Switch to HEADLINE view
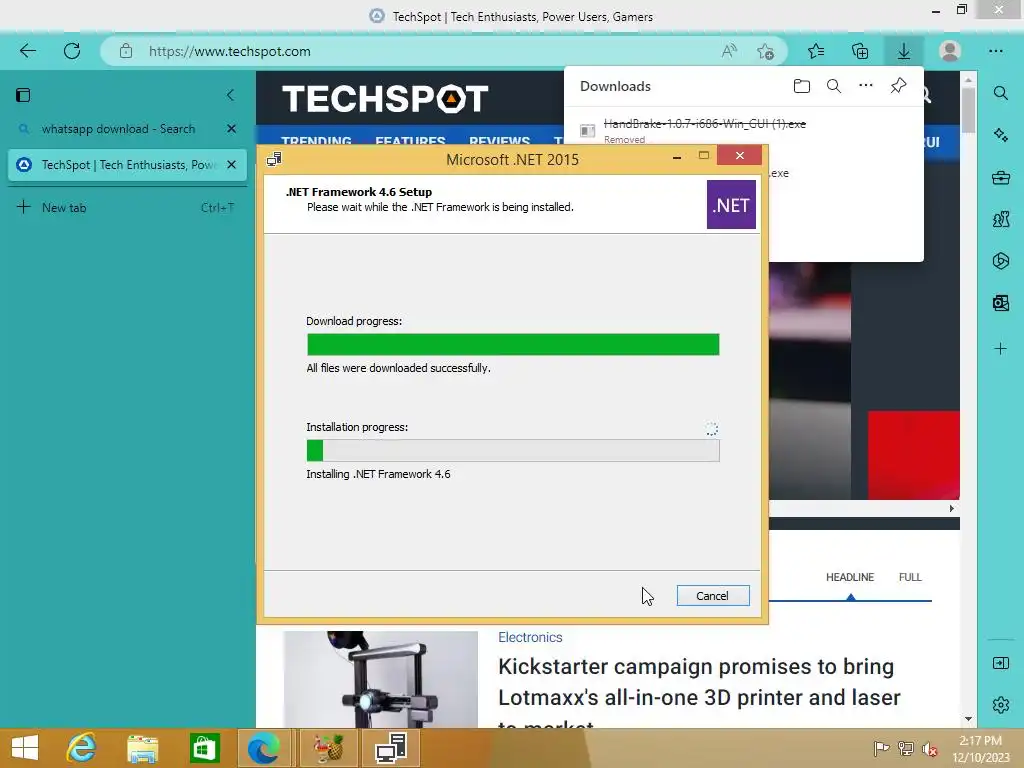Image resolution: width=1024 pixels, height=768 pixels. (850, 577)
